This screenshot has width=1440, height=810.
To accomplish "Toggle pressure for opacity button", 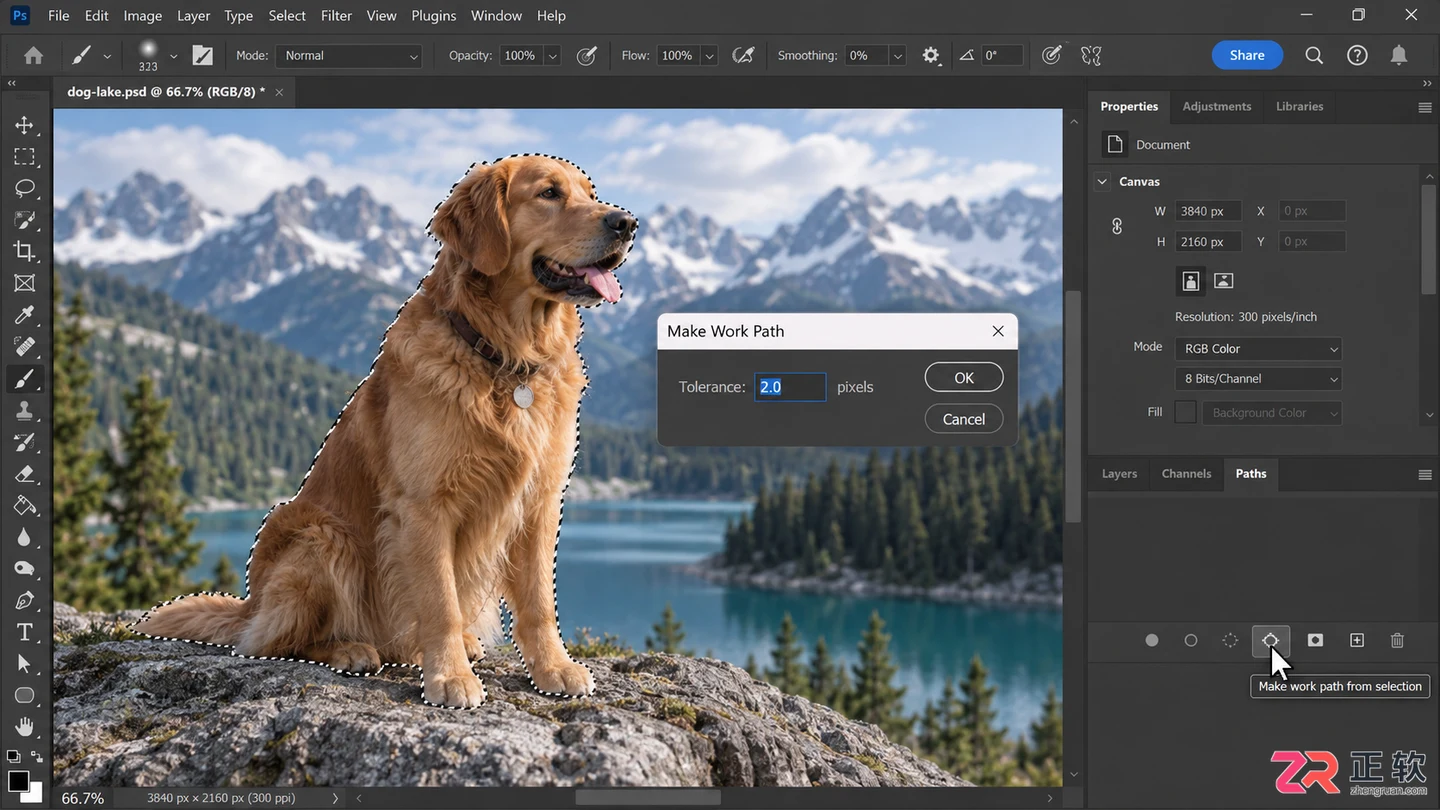I will pyautogui.click(x=587, y=56).
